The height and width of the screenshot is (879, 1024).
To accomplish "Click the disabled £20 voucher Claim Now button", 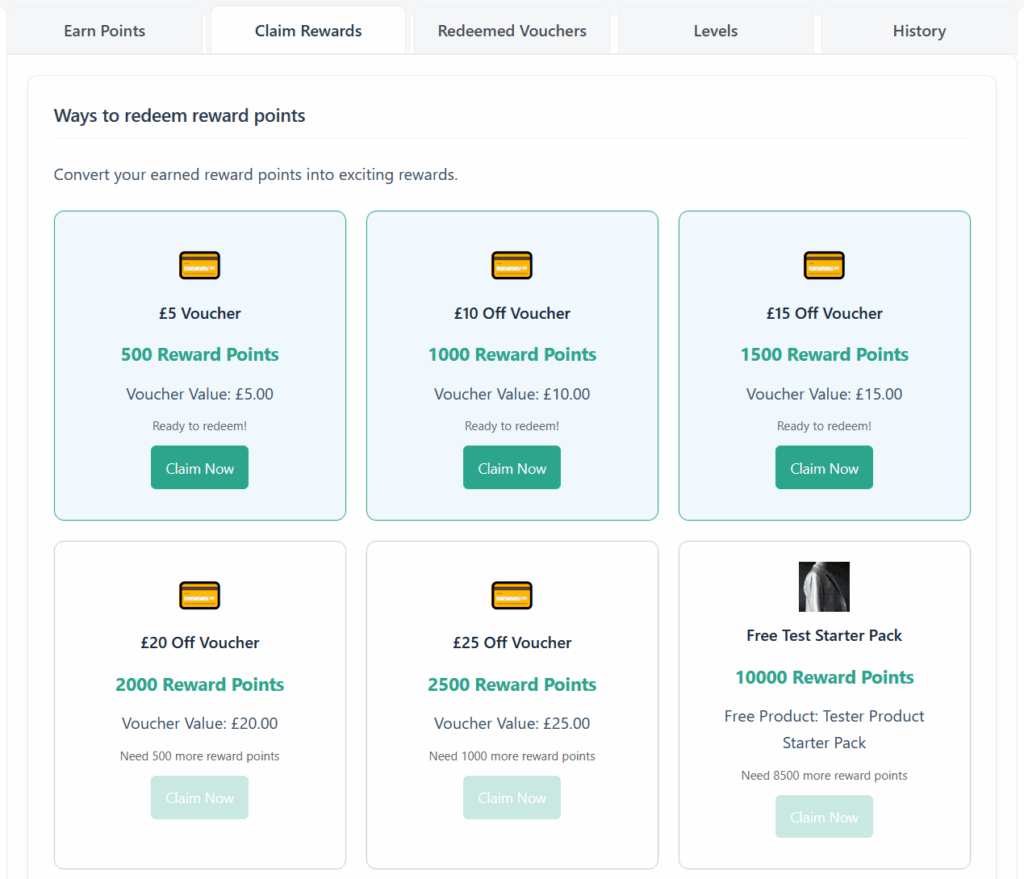I will point(199,797).
